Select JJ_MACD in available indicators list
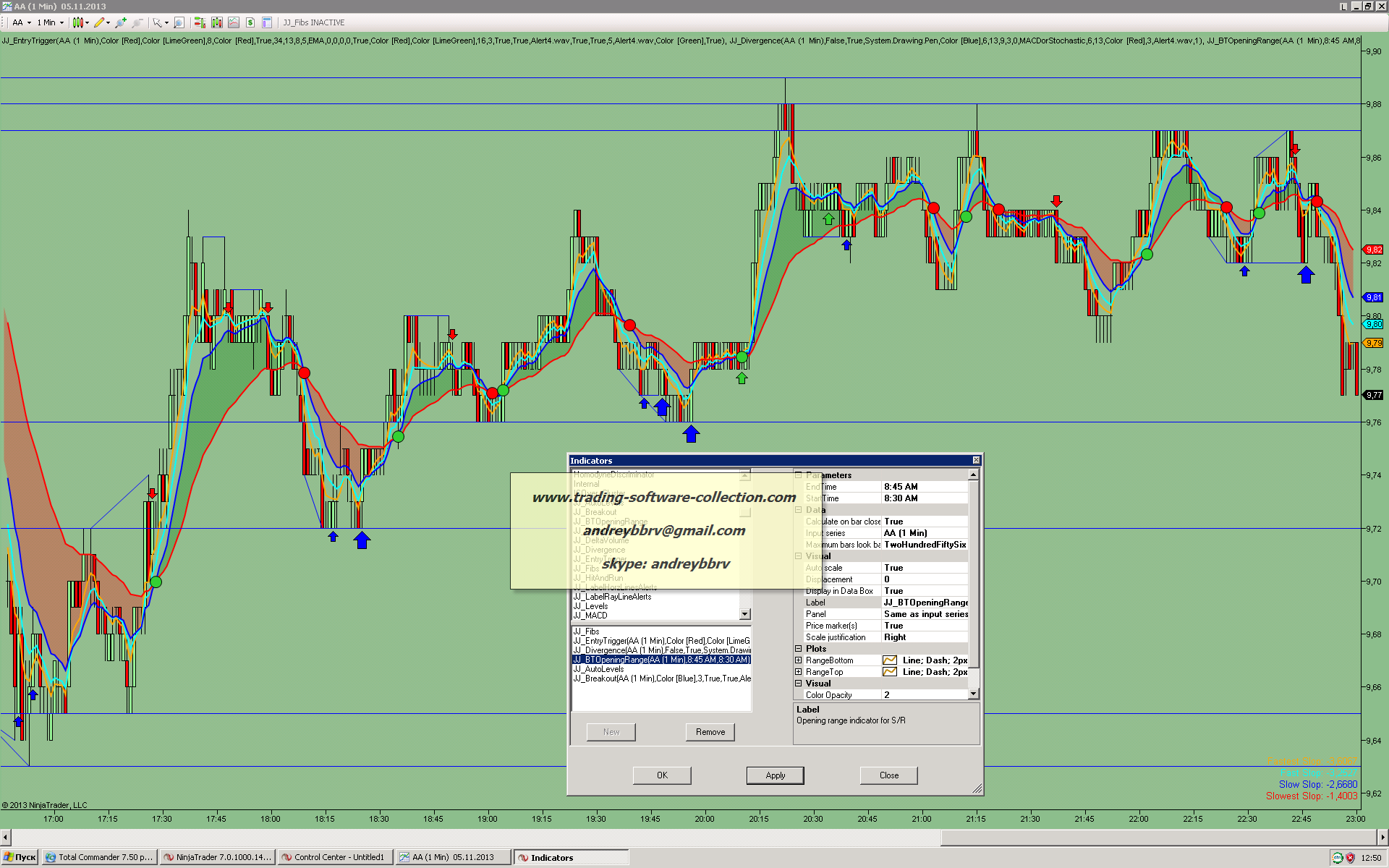The width and height of the screenshot is (1389, 868). (590, 616)
